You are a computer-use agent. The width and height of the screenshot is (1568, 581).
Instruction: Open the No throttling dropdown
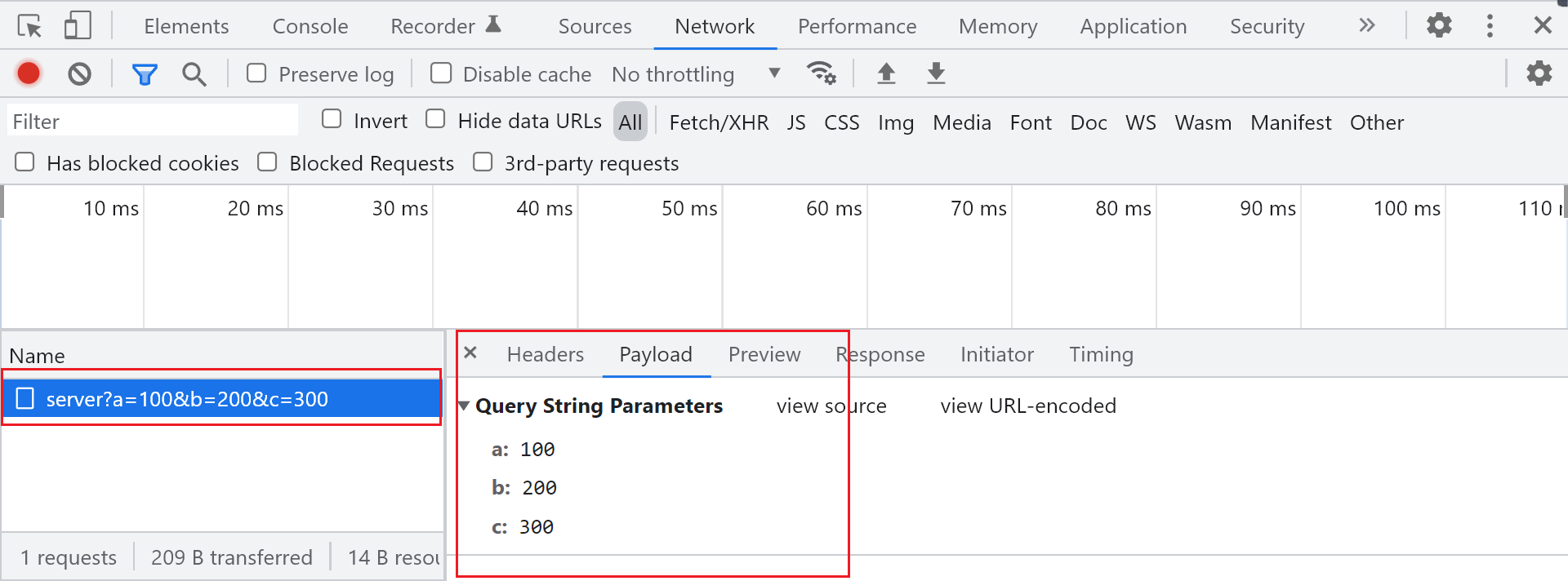(x=696, y=74)
